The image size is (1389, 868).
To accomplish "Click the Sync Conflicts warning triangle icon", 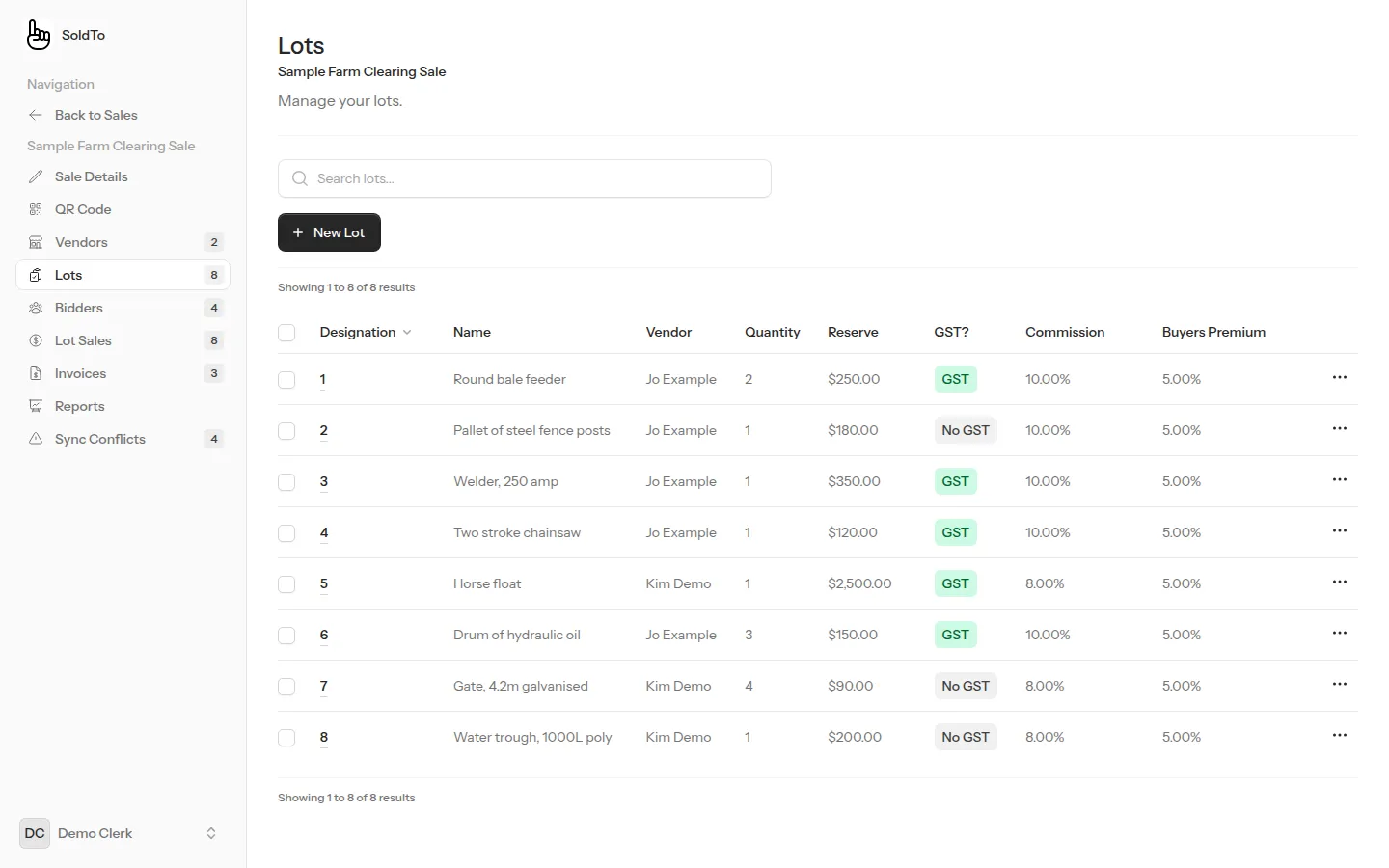I will pyautogui.click(x=36, y=439).
